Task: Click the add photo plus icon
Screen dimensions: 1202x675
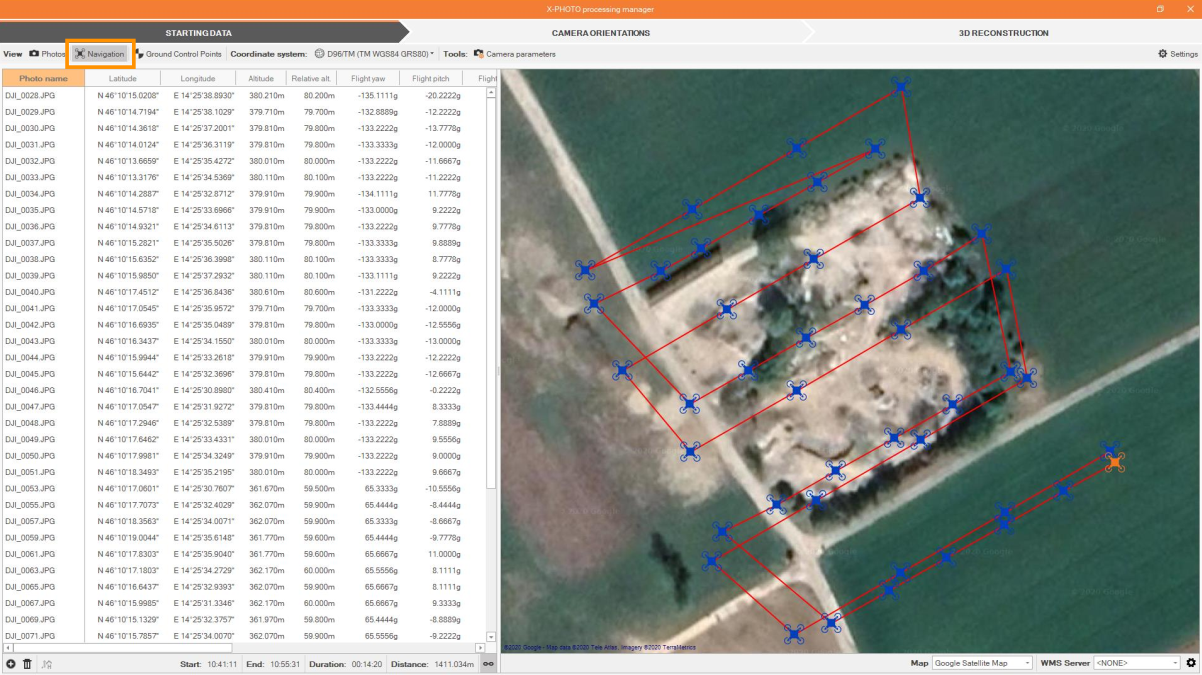Action: point(11,664)
